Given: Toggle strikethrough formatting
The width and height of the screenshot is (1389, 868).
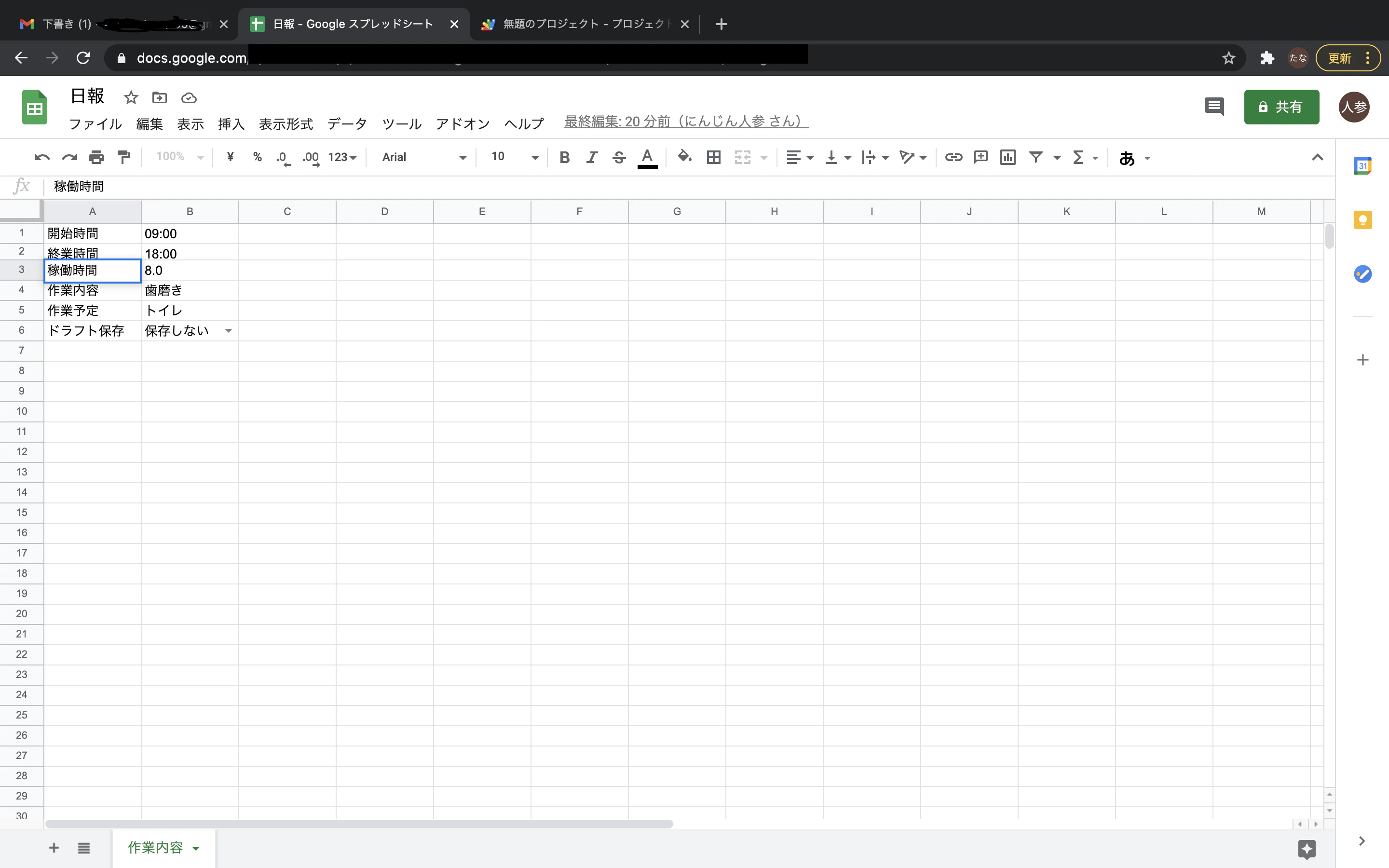Looking at the screenshot, I should point(619,157).
